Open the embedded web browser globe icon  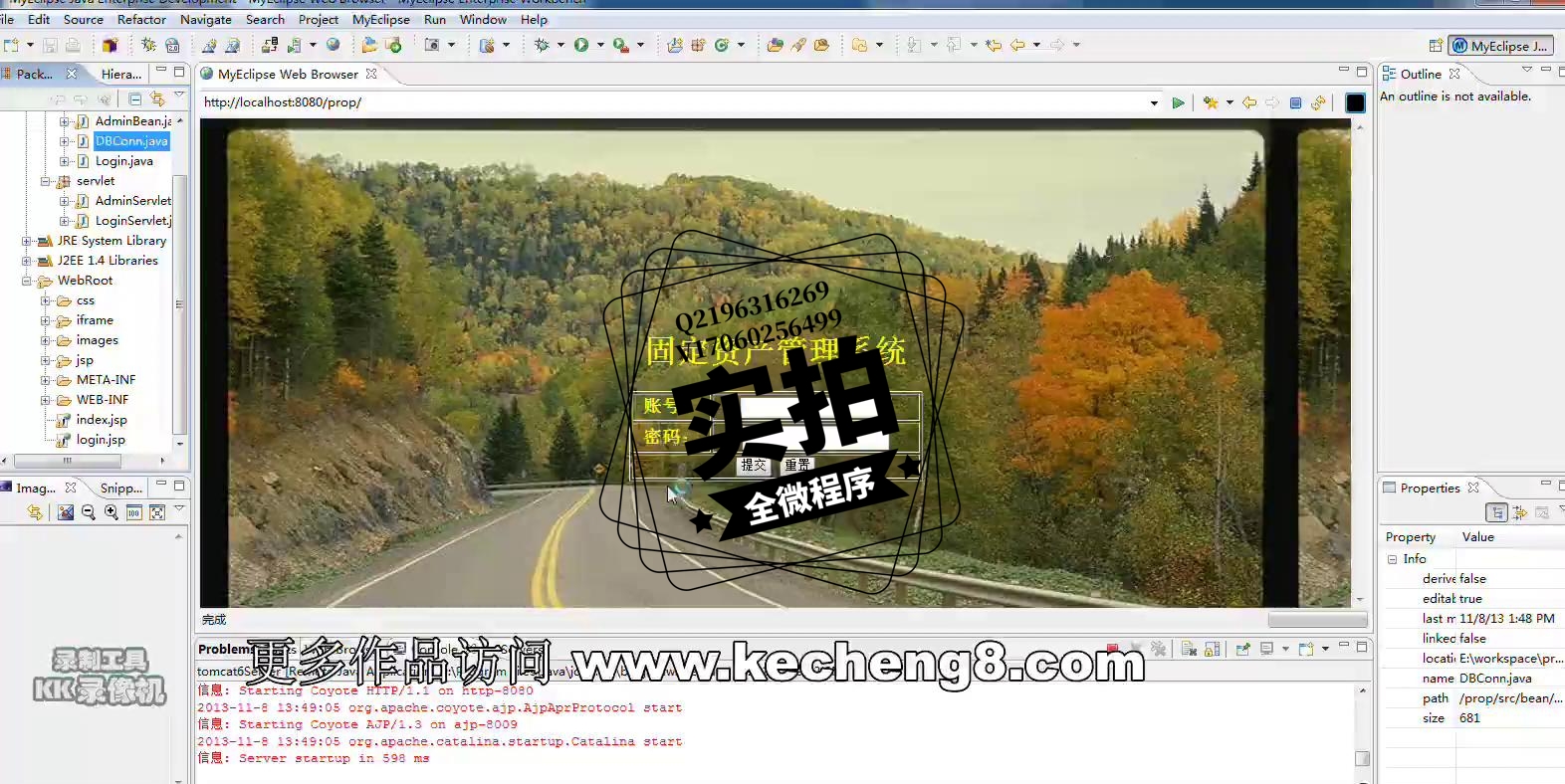(334, 45)
